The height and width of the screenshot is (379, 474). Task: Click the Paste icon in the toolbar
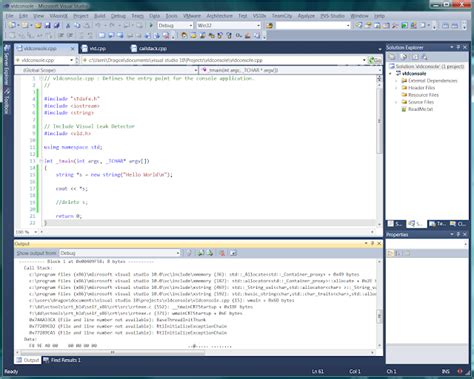pyautogui.click(x=86, y=25)
